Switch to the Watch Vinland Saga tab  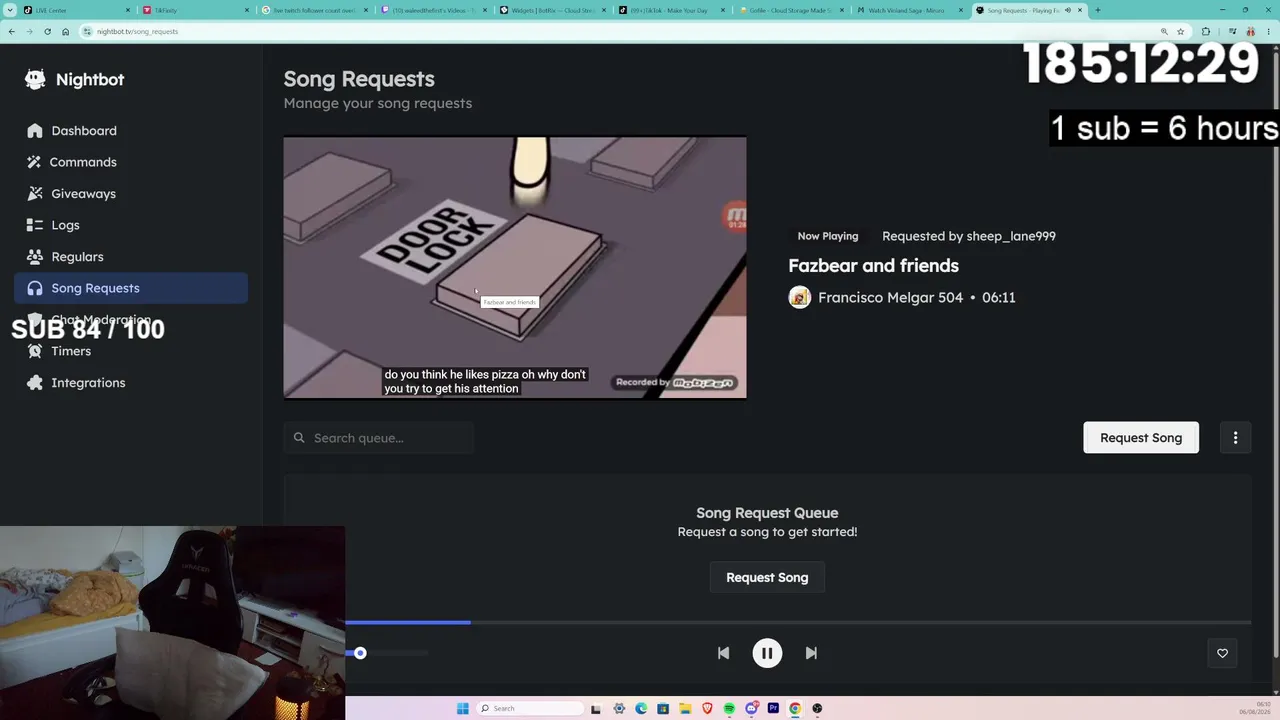pos(910,10)
